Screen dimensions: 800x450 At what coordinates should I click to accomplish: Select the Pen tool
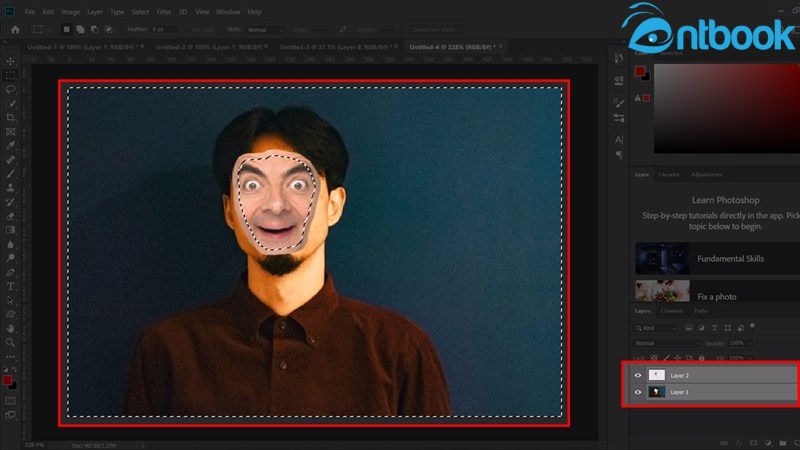(x=10, y=272)
